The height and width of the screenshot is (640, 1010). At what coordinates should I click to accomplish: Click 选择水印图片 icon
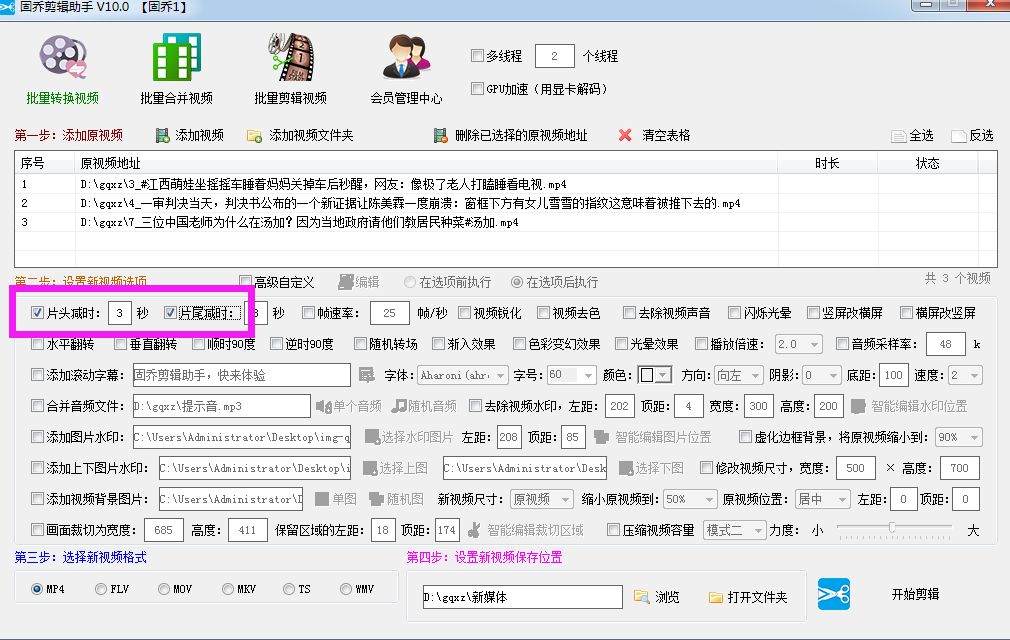pyautogui.click(x=372, y=437)
